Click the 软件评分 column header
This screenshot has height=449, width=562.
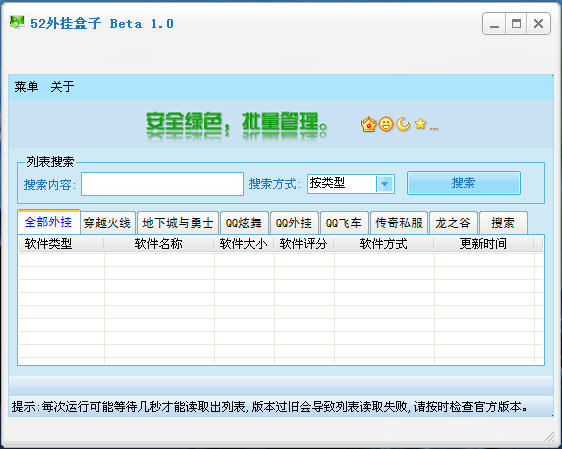click(x=304, y=244)
